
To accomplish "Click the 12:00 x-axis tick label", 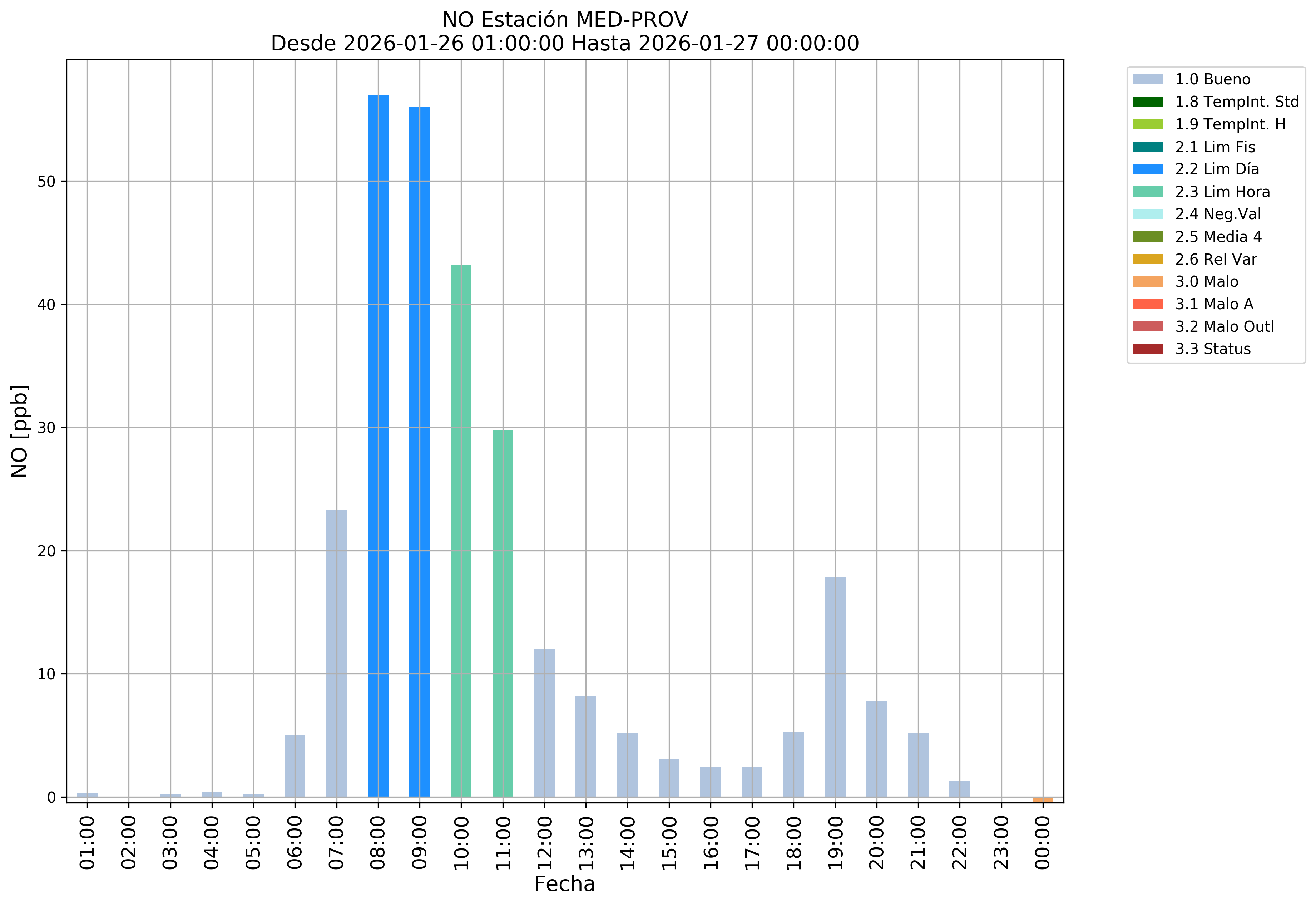I will 544,842.
